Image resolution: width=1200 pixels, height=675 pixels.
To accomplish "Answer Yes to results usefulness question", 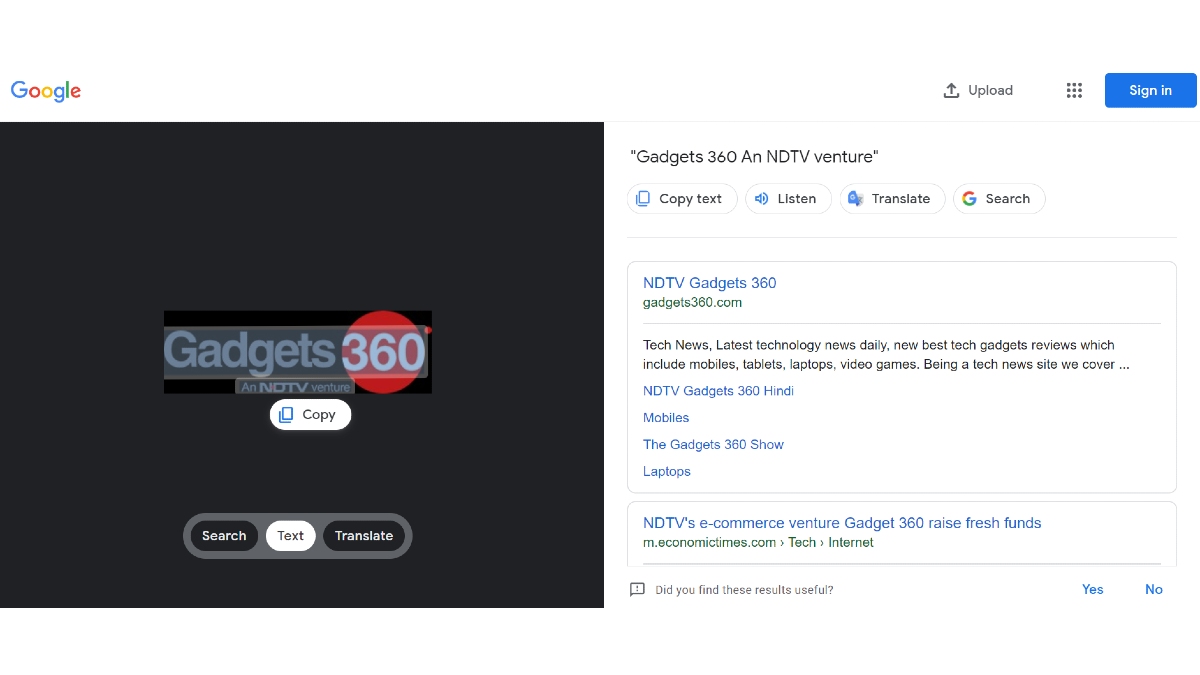I will click(1092, 589).
